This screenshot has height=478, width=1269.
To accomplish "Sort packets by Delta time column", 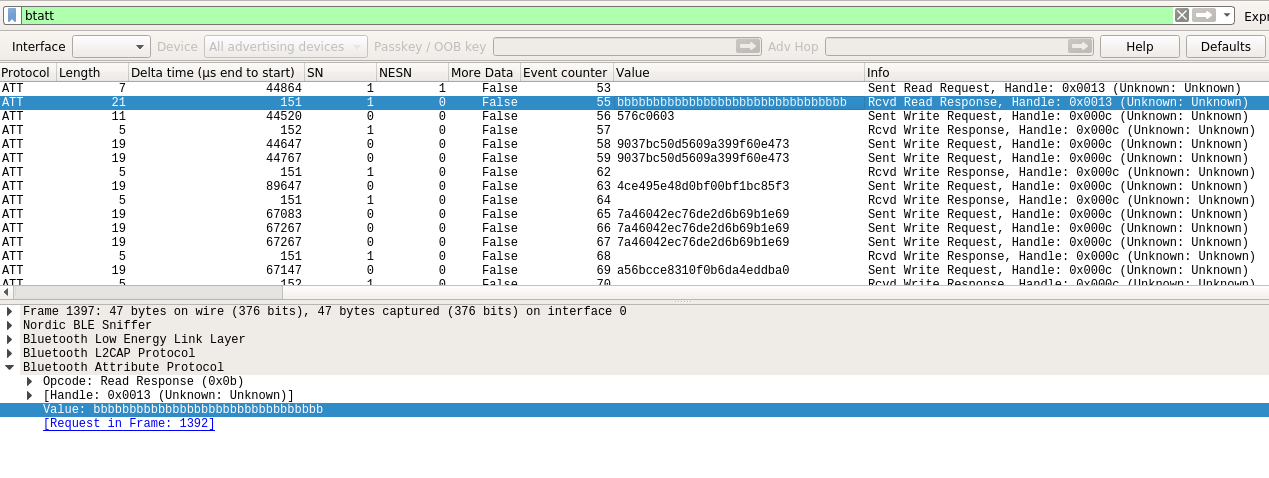I will click(x=216, y=73).
